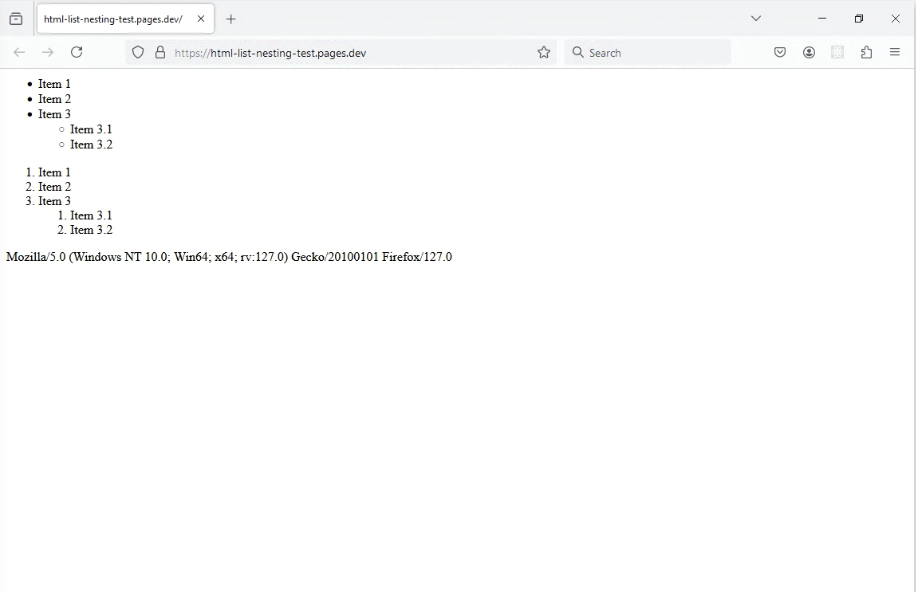This screenshot has height=592, width=916.
Task: Close the html-list-nesting-test tab
Action: [201, 19]
